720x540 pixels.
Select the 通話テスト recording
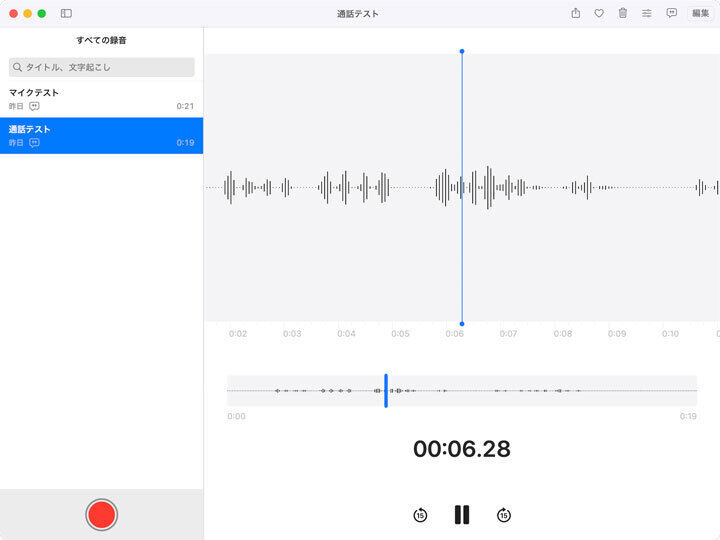pyautogui.click(x=101, y=135)
